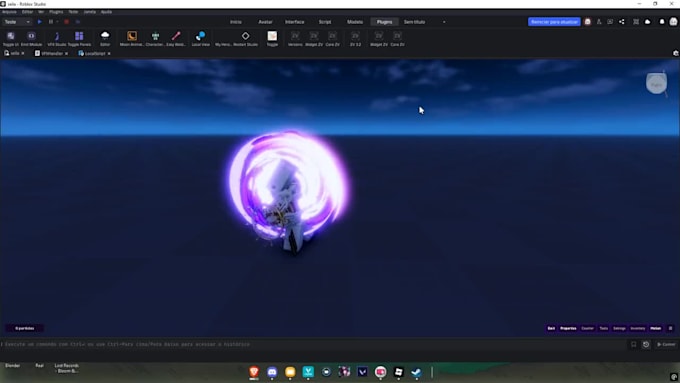
Task: Open the Janela menu
Action: 90,12
